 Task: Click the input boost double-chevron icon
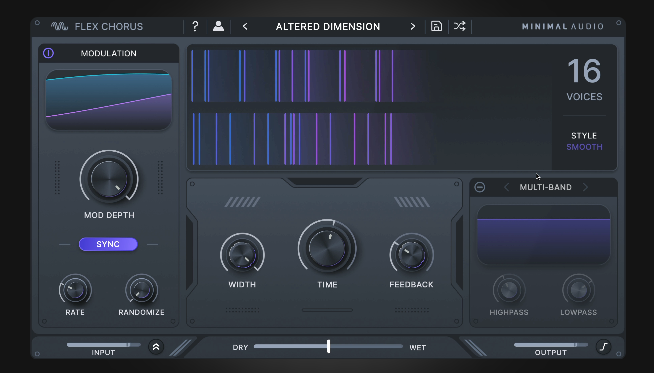click(156, 347)
